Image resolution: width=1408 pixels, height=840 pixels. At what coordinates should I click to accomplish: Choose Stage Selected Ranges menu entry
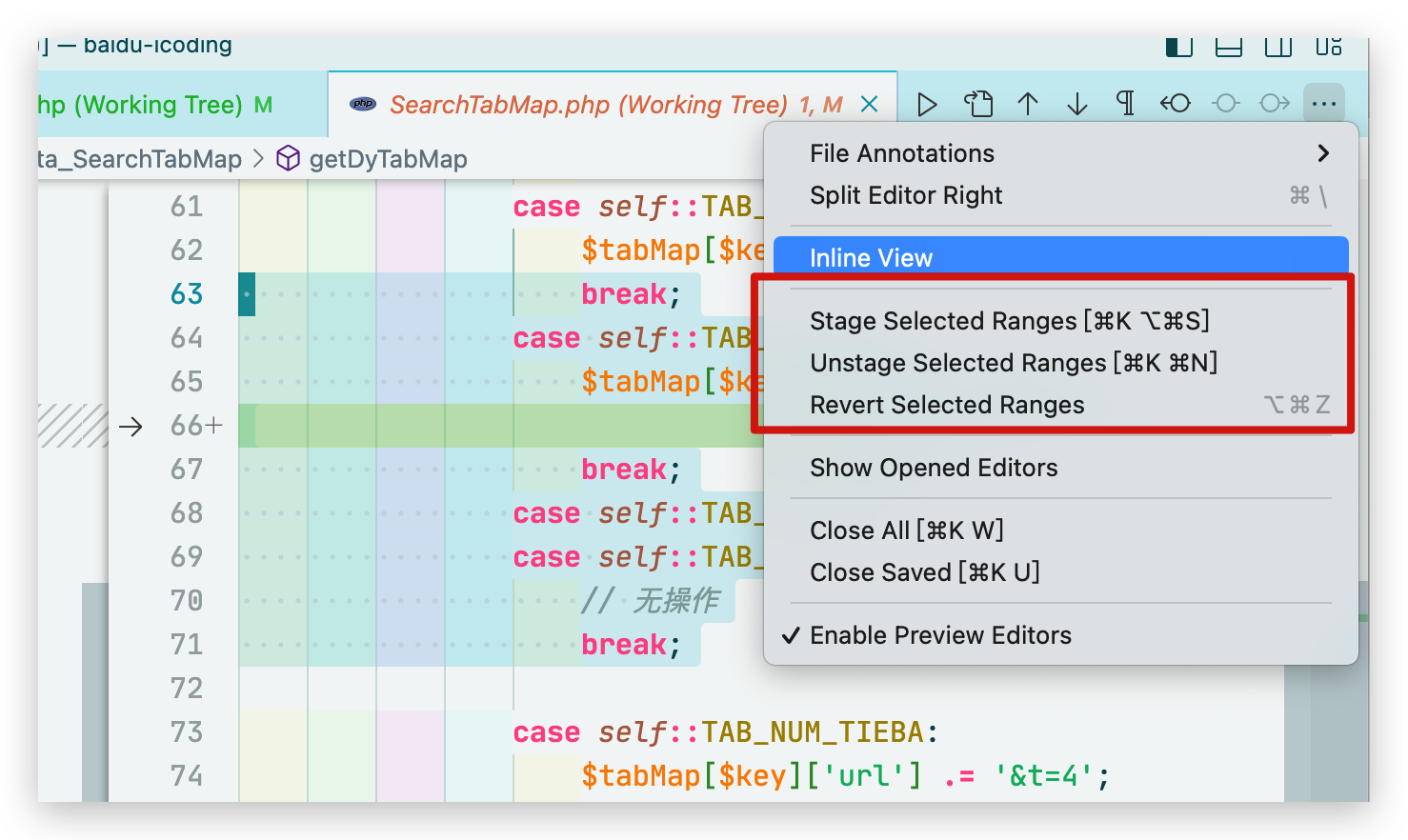(1009, 321)
